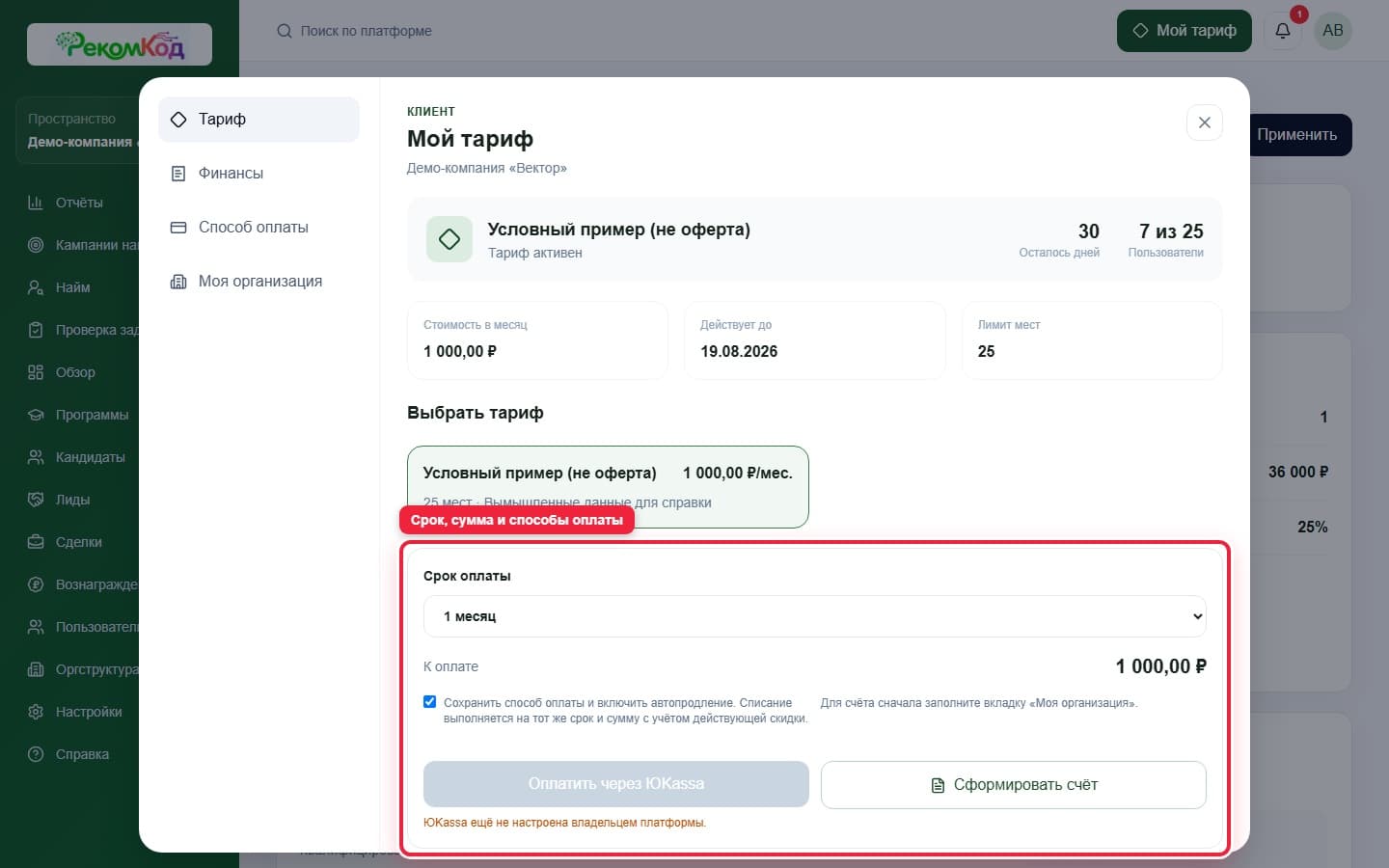Click the card icon beside Способ оплаты
This screenshot has width=1389, height=868.
click(x=178, y=228)
